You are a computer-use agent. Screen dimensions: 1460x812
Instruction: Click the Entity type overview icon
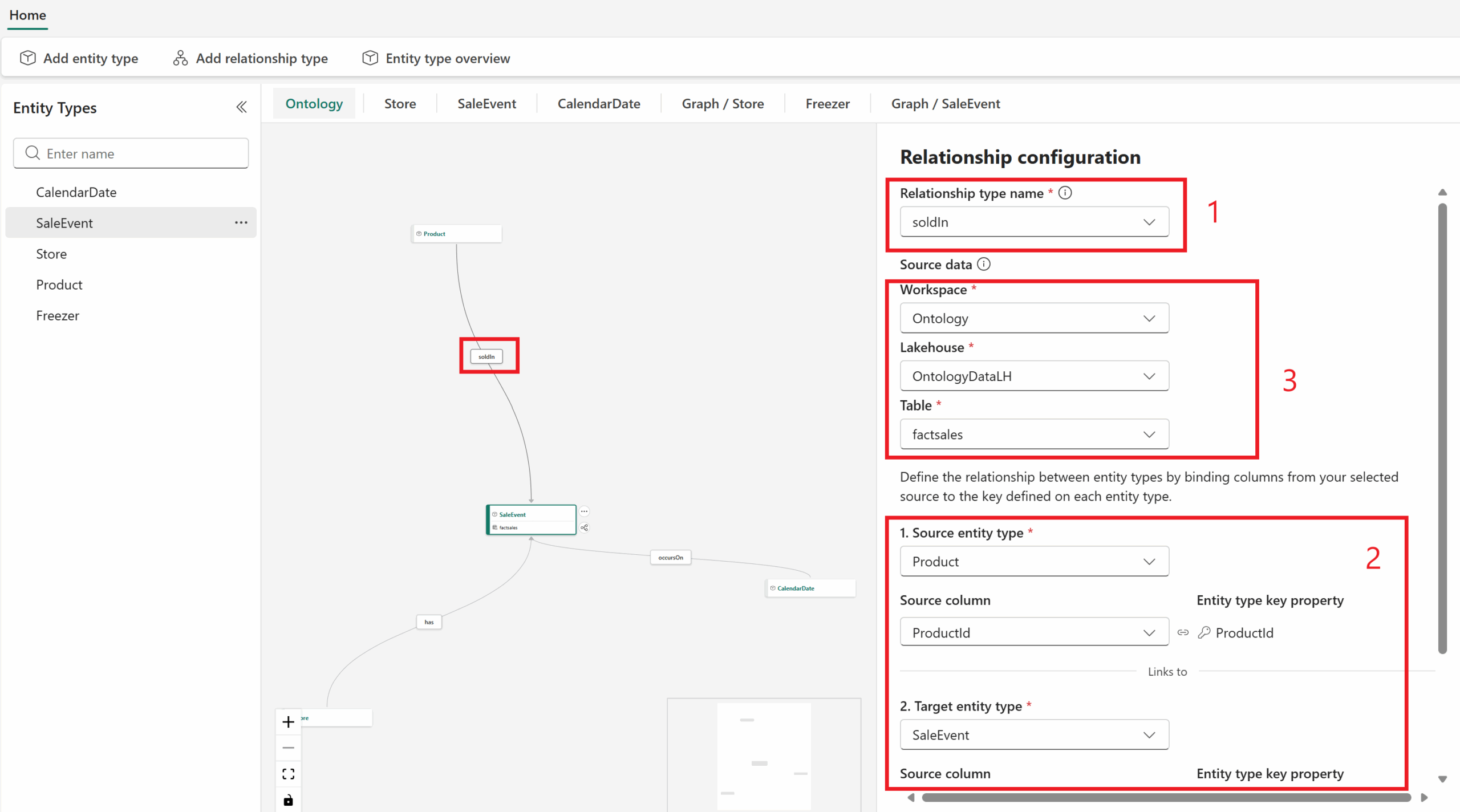370,58
